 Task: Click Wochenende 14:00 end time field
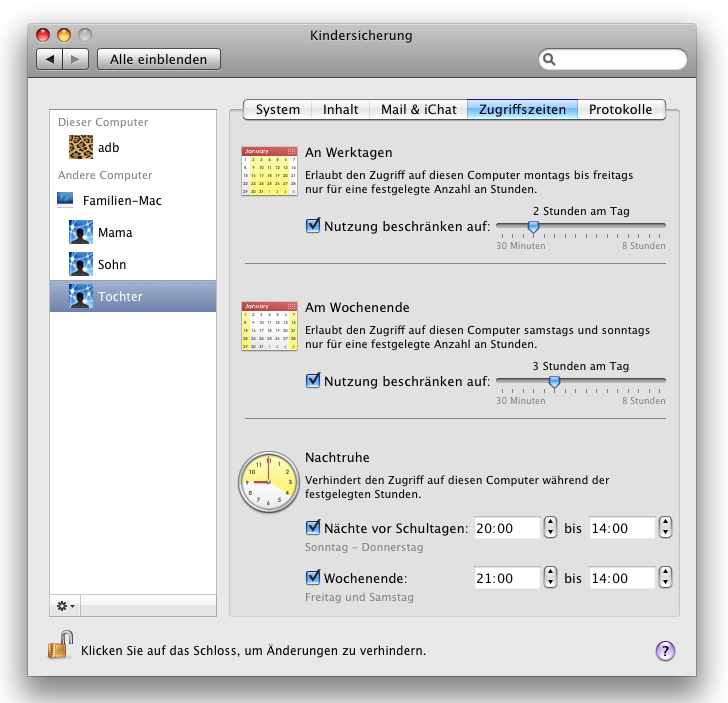[x=622, y=578]
